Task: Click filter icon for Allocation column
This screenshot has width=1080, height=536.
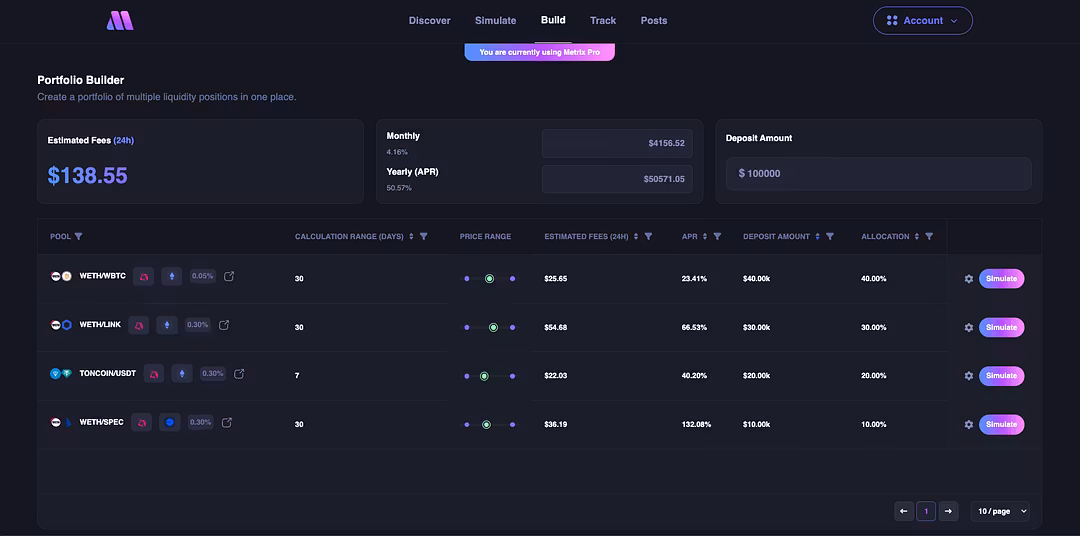Action: [929, 236]
